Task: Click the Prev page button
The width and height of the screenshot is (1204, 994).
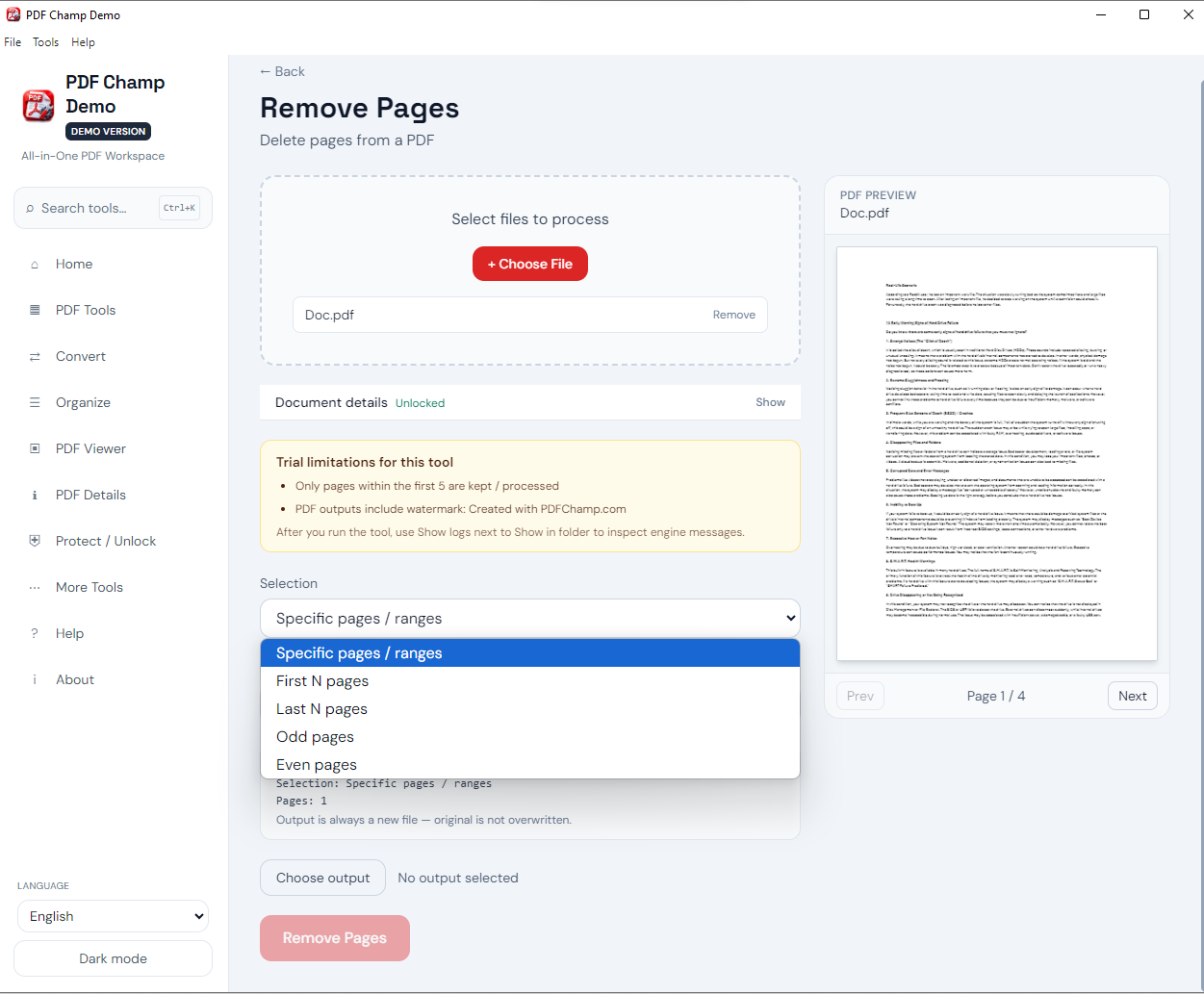Action: pyautogui.click(x=860, y=697)
